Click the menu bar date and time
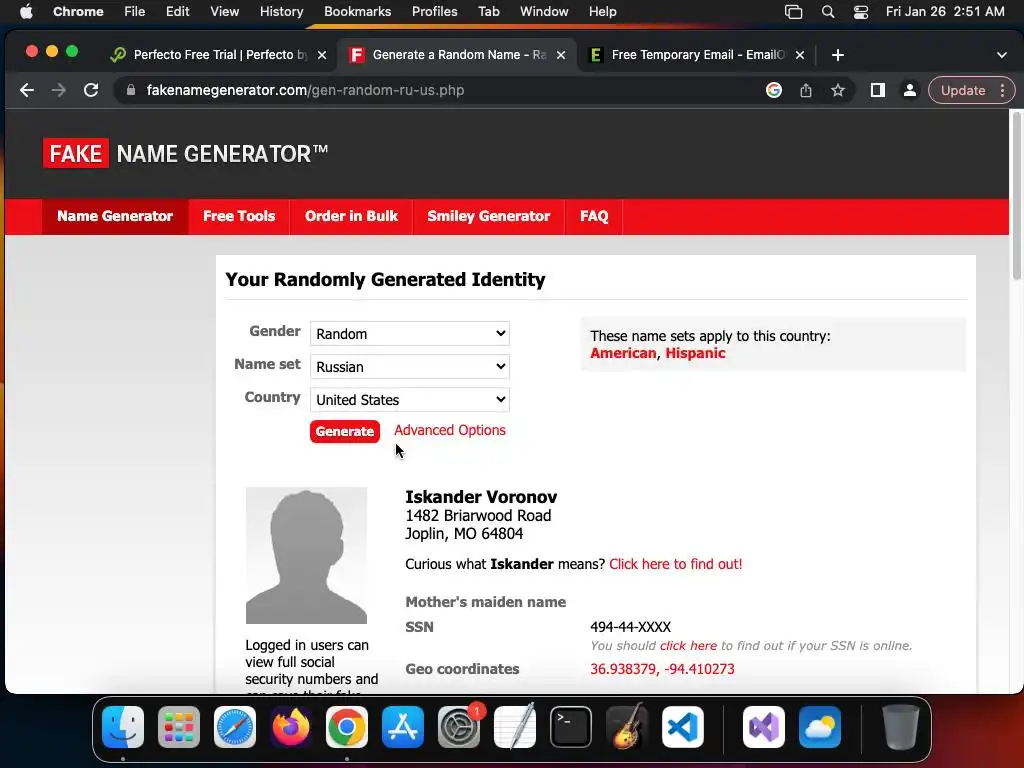 click(x=945, y=12)
